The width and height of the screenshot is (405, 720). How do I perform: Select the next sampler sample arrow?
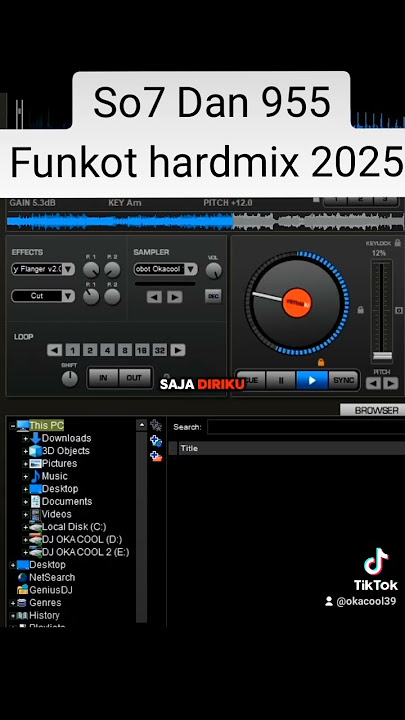coord(174,297)
